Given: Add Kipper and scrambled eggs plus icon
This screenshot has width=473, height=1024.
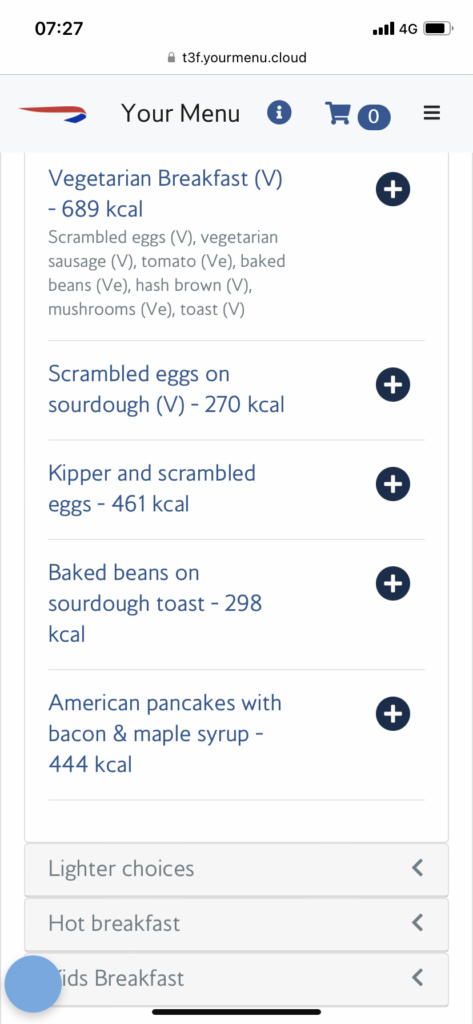Looking at the screenshot, I should pyautogui.click(x=393, y=484).
